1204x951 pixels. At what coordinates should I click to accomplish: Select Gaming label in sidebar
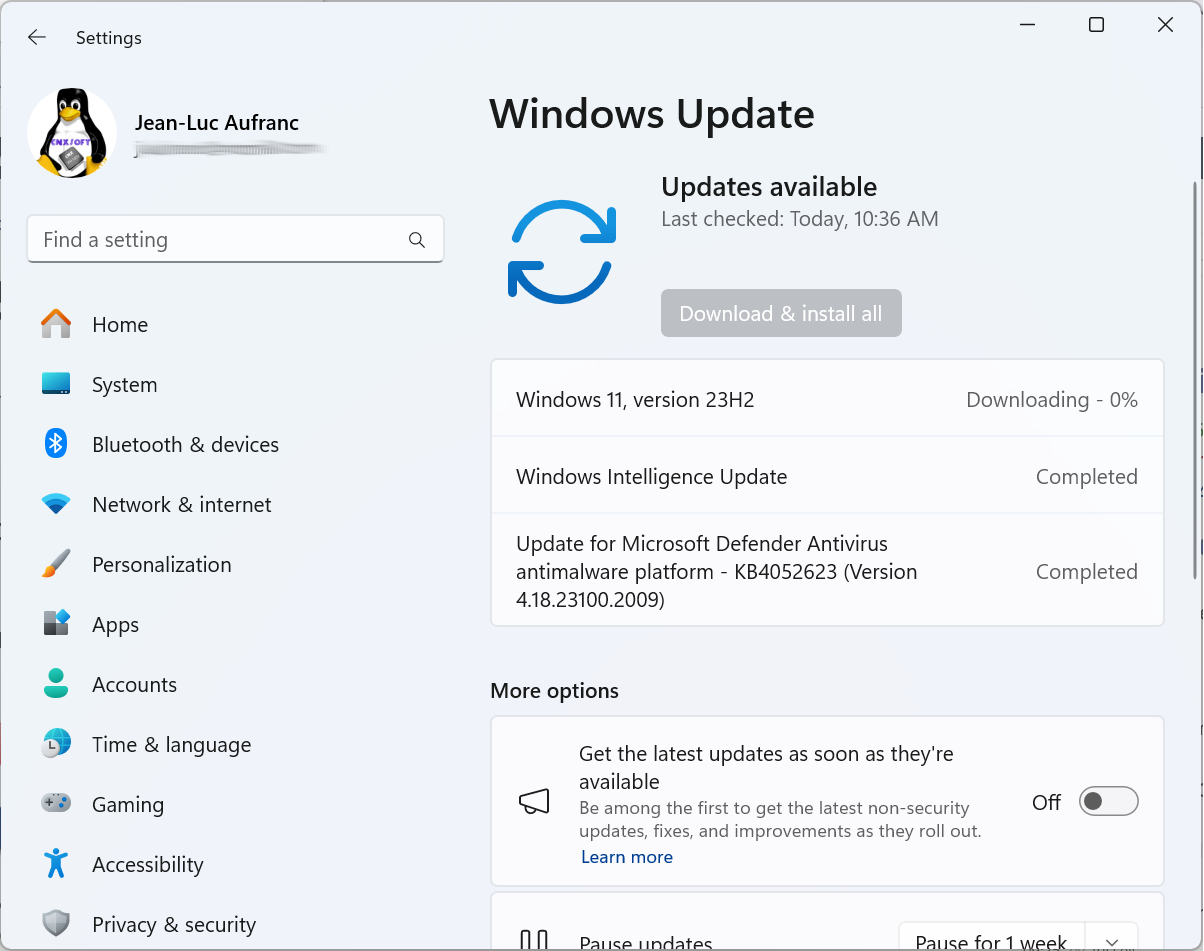128,805
